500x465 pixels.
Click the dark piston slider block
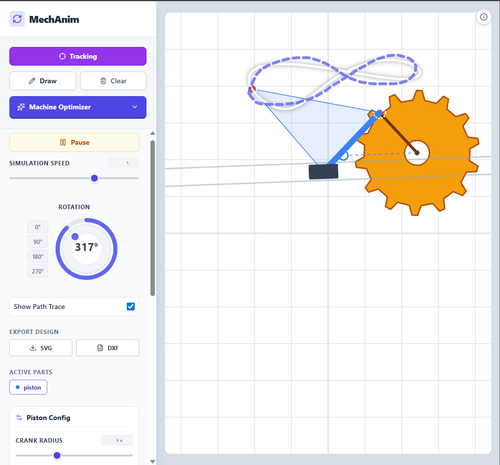pos(323,172)
